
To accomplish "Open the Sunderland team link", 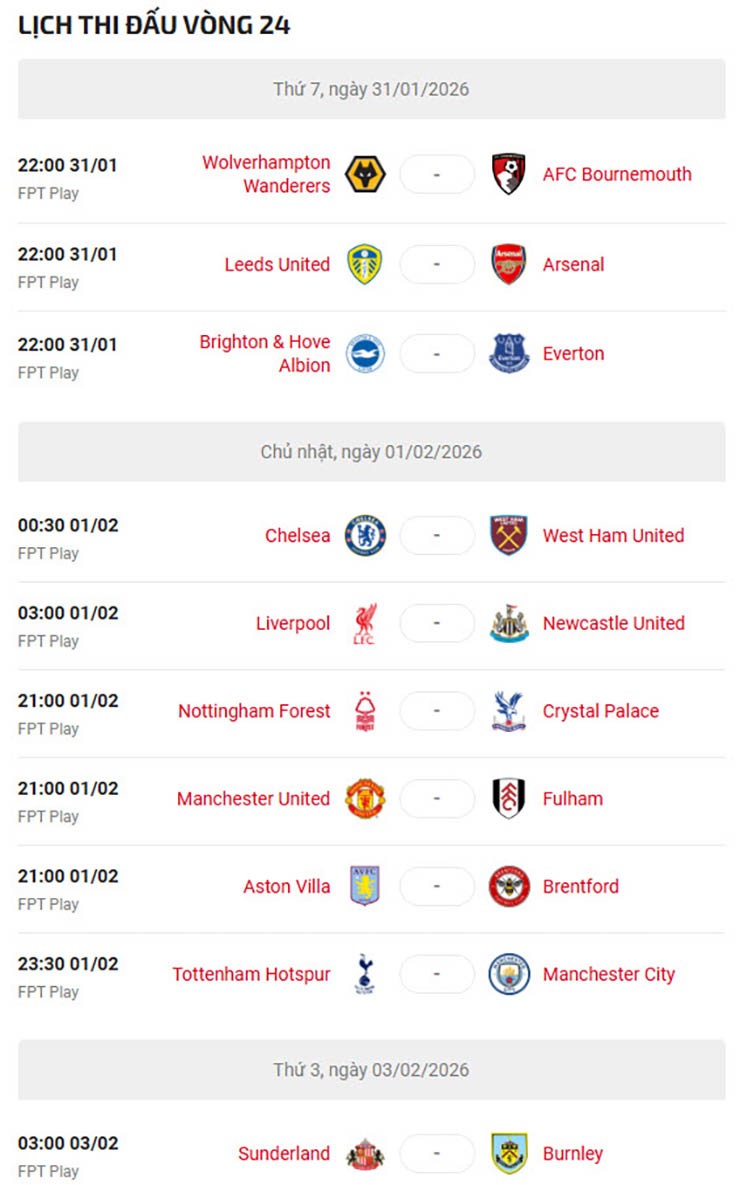I will tap(284, 1153).
